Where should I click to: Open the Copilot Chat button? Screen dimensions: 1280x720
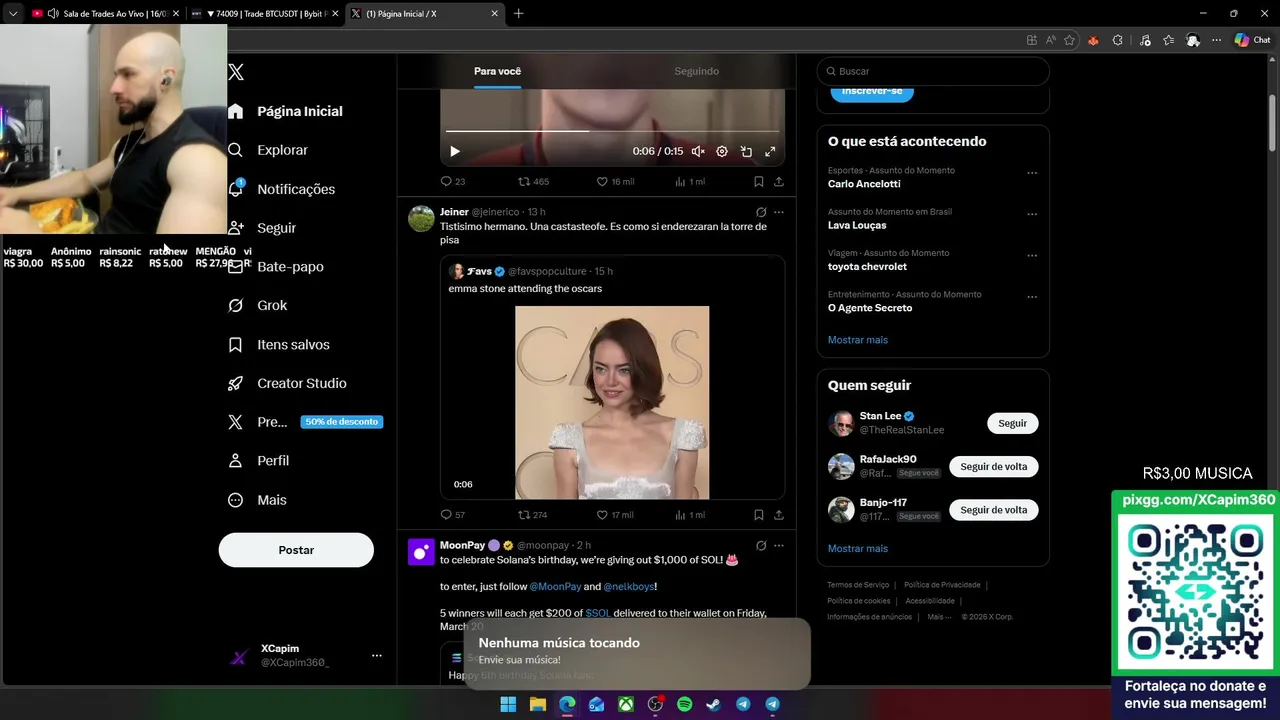point(1253,40)
